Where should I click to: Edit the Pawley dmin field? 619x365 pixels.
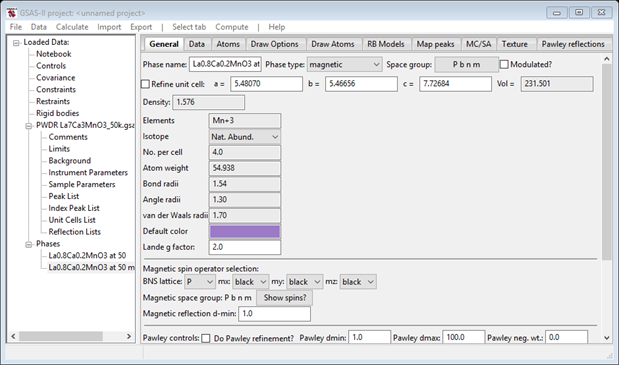pos(370,337)
